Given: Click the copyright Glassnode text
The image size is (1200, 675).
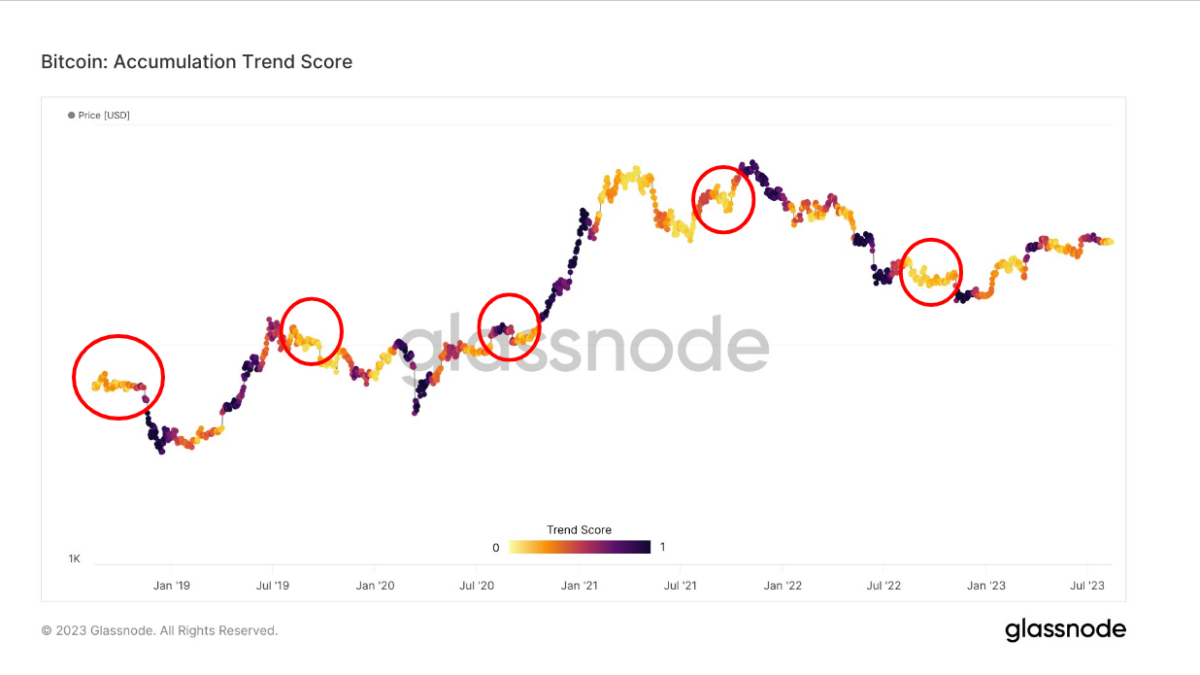Looking at the screenshot, I should tap(159, 631).
